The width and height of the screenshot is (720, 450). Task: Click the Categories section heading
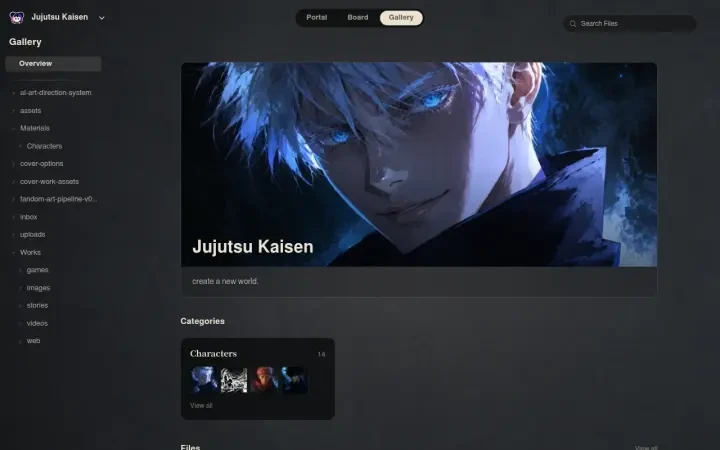202,321
